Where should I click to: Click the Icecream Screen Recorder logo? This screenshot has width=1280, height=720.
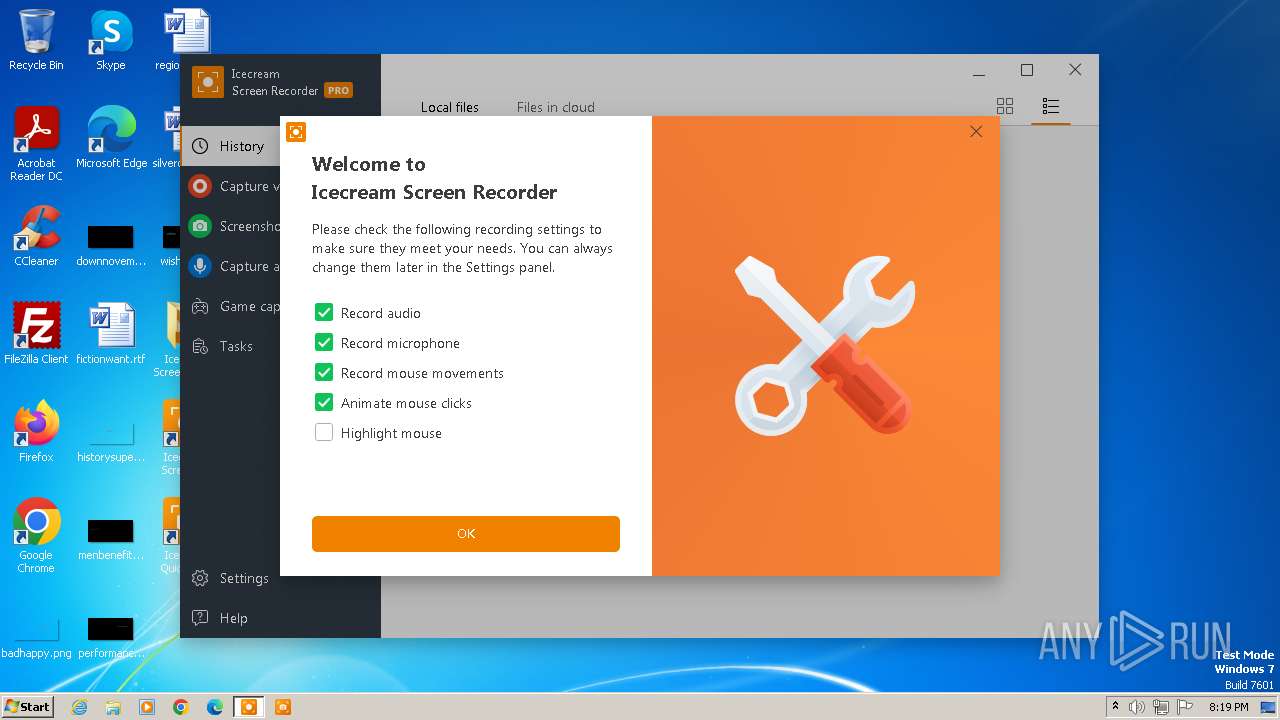point(208,82)
